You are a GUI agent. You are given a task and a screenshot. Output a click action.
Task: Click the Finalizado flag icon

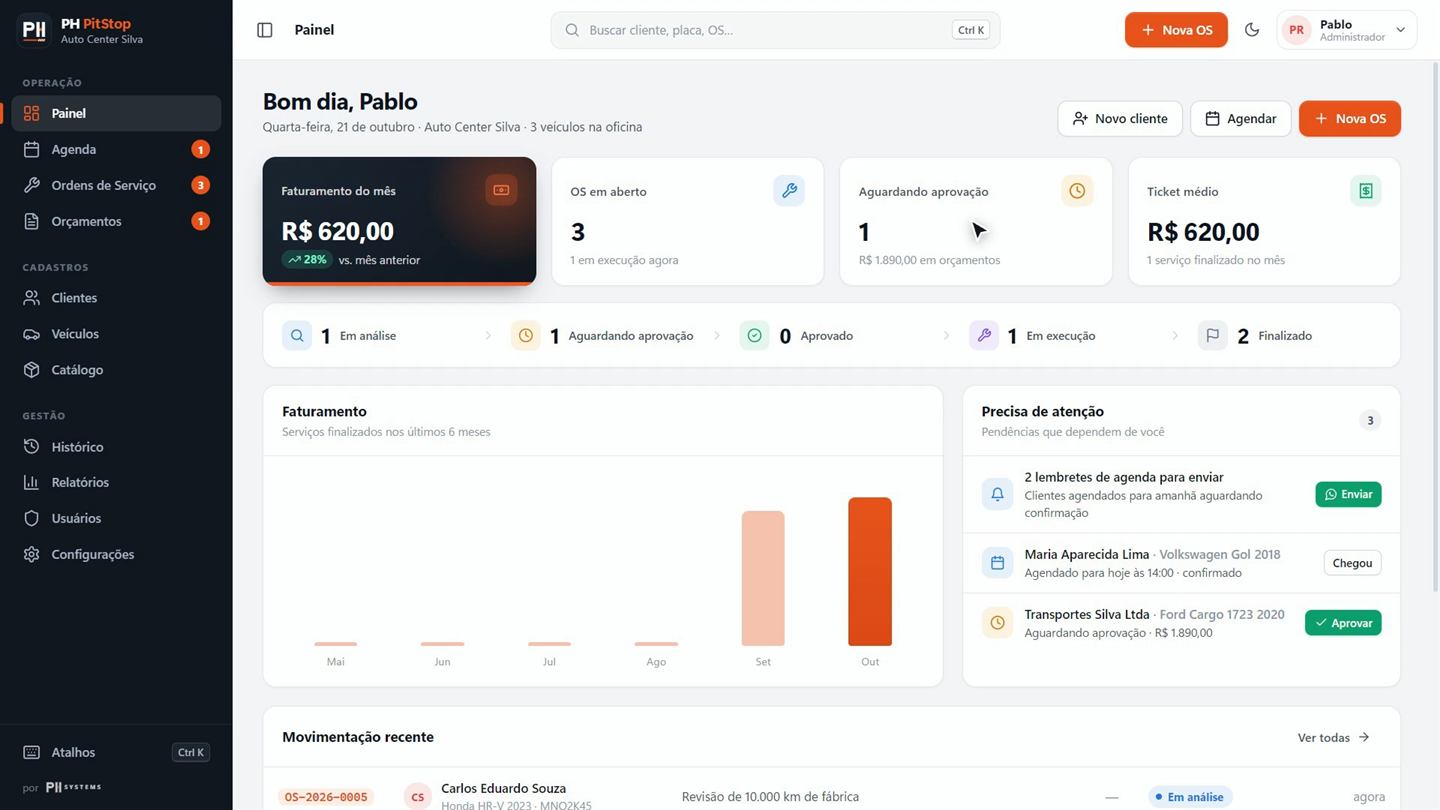[1213, 336]
